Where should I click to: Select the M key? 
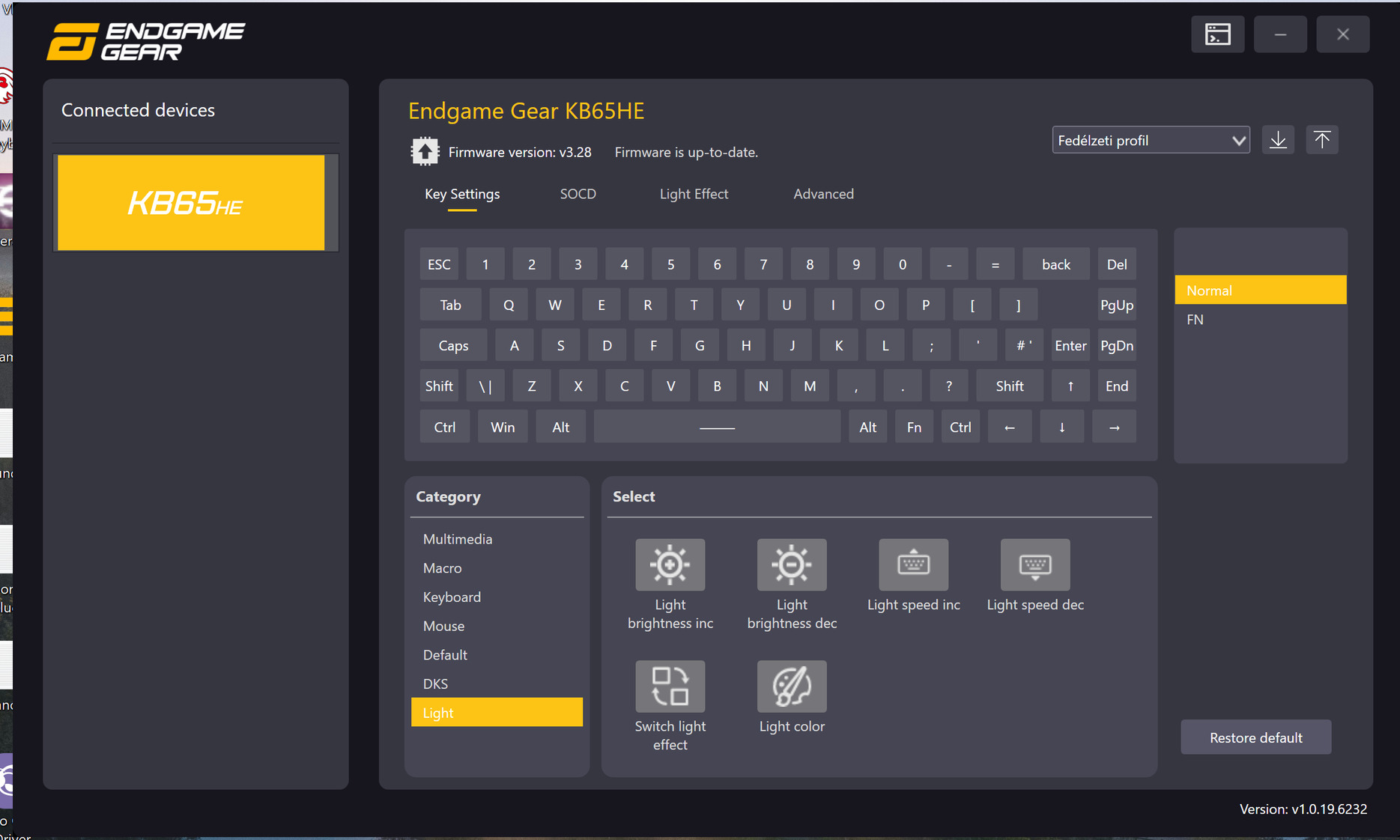pos(810,386)
